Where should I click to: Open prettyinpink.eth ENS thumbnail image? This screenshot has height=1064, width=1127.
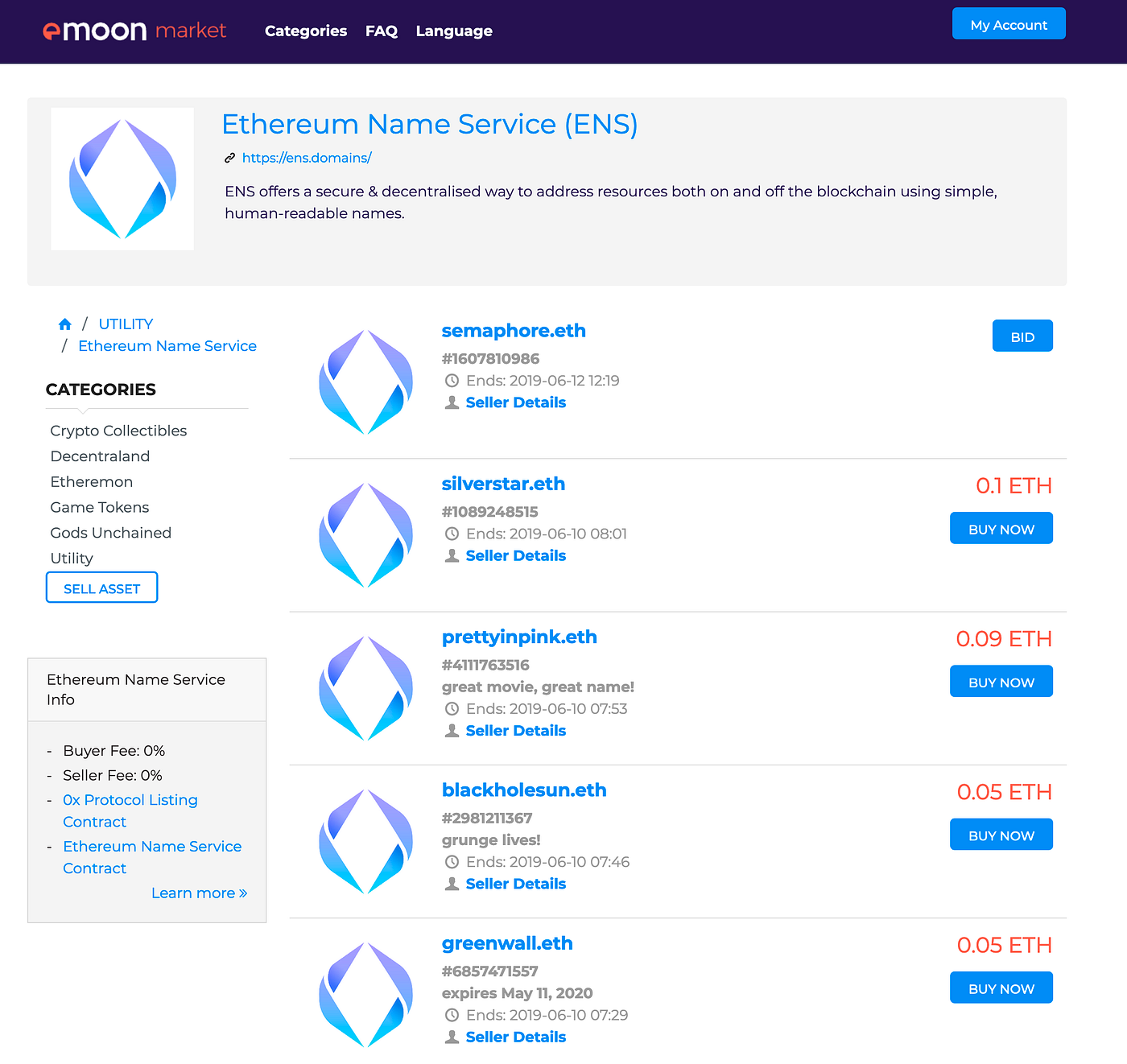[366, 687]
